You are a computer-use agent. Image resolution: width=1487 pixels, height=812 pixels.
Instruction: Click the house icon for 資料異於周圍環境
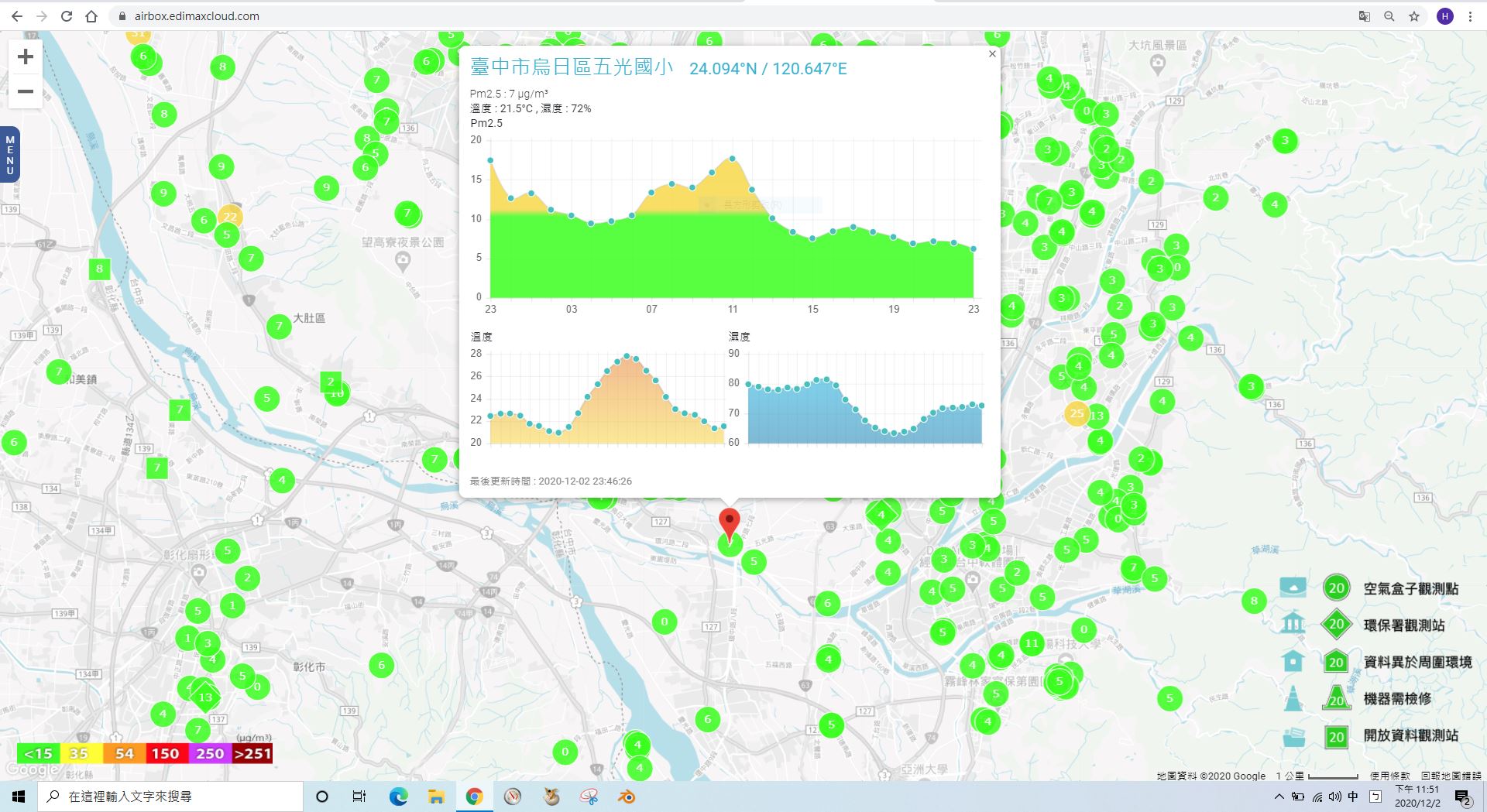[x=1293, y=660]
